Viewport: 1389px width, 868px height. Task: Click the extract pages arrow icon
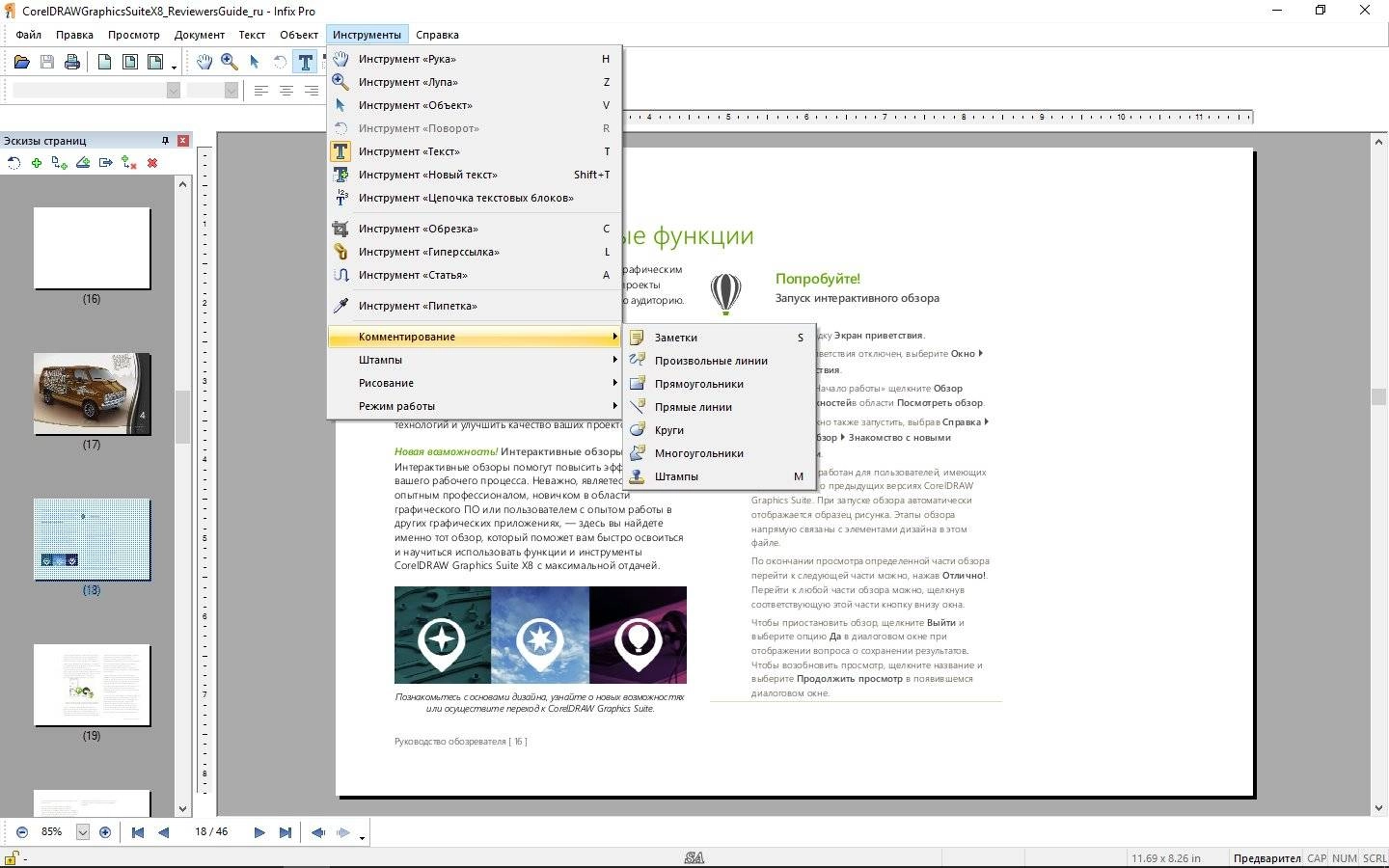tap(106, 163)
